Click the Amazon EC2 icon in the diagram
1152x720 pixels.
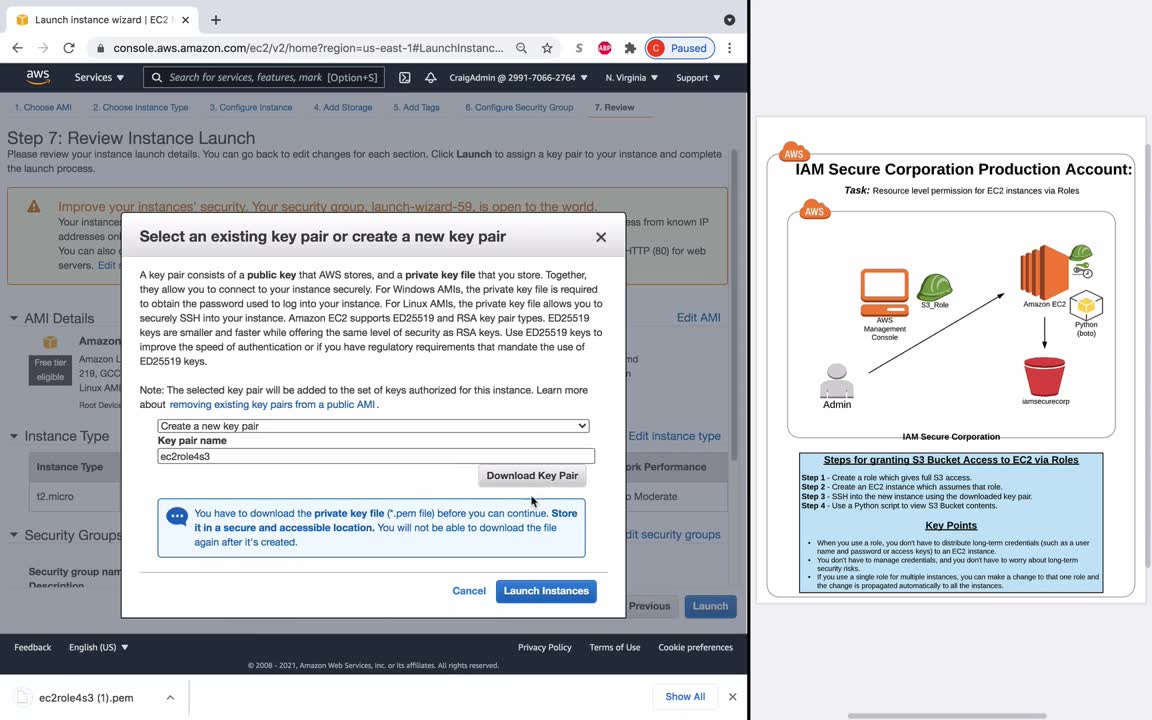click(x=1044, y=272)
